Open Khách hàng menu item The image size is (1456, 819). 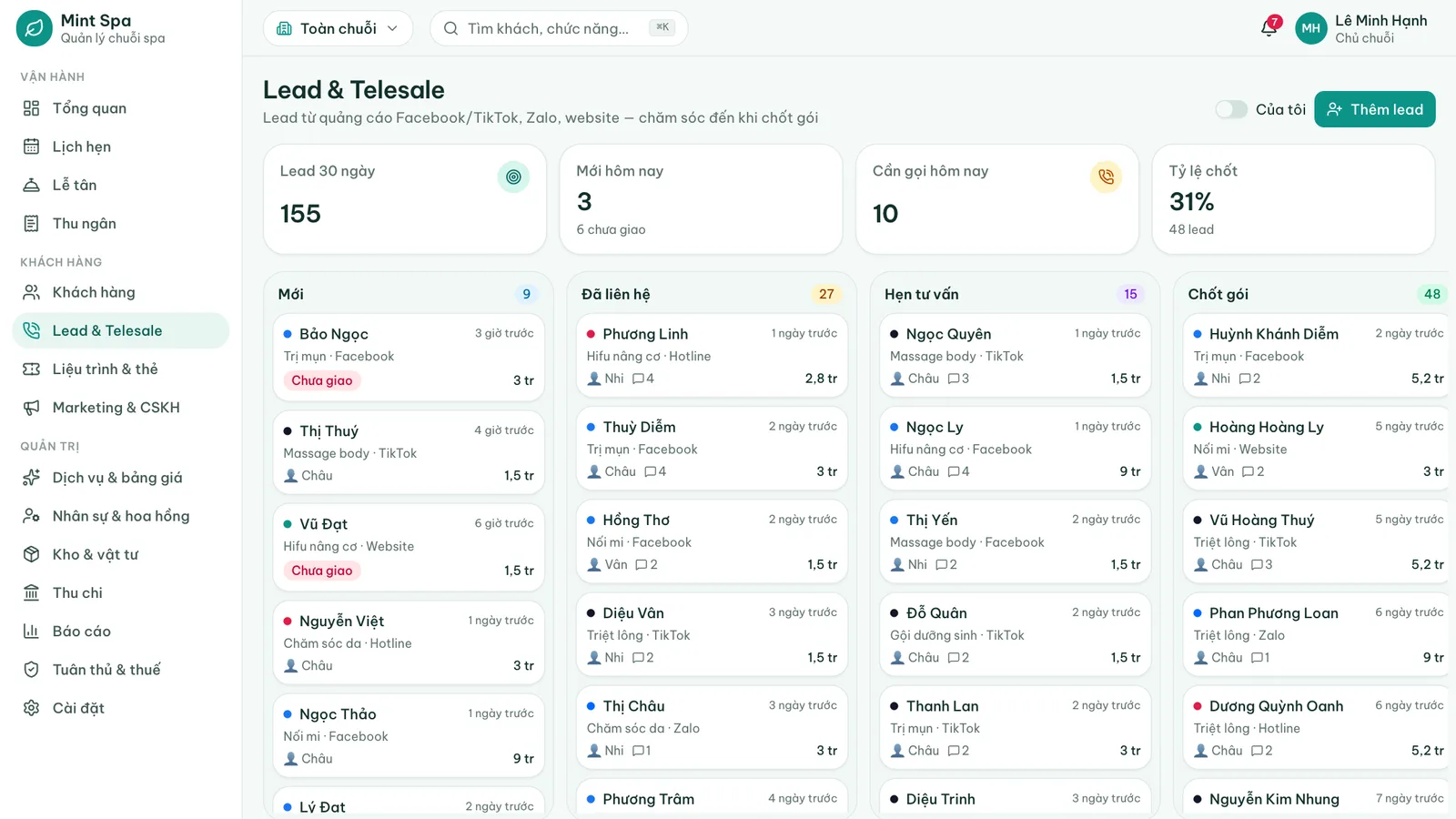(121, 292)
